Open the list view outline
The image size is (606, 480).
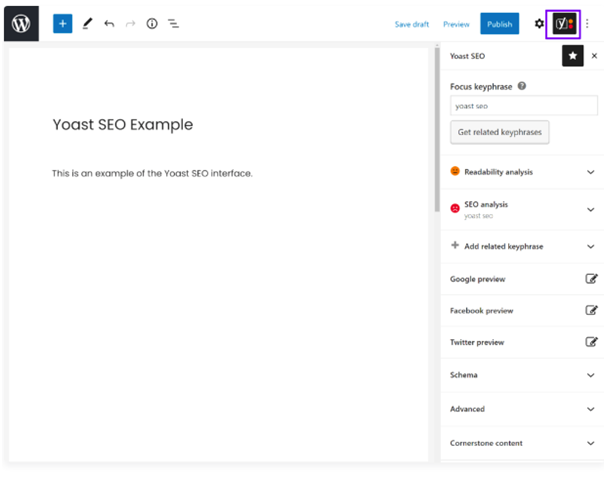tap(173, 24)
